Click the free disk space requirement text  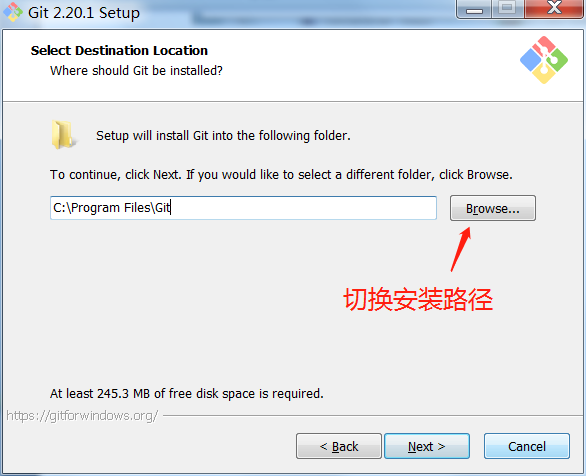point(187,393)
